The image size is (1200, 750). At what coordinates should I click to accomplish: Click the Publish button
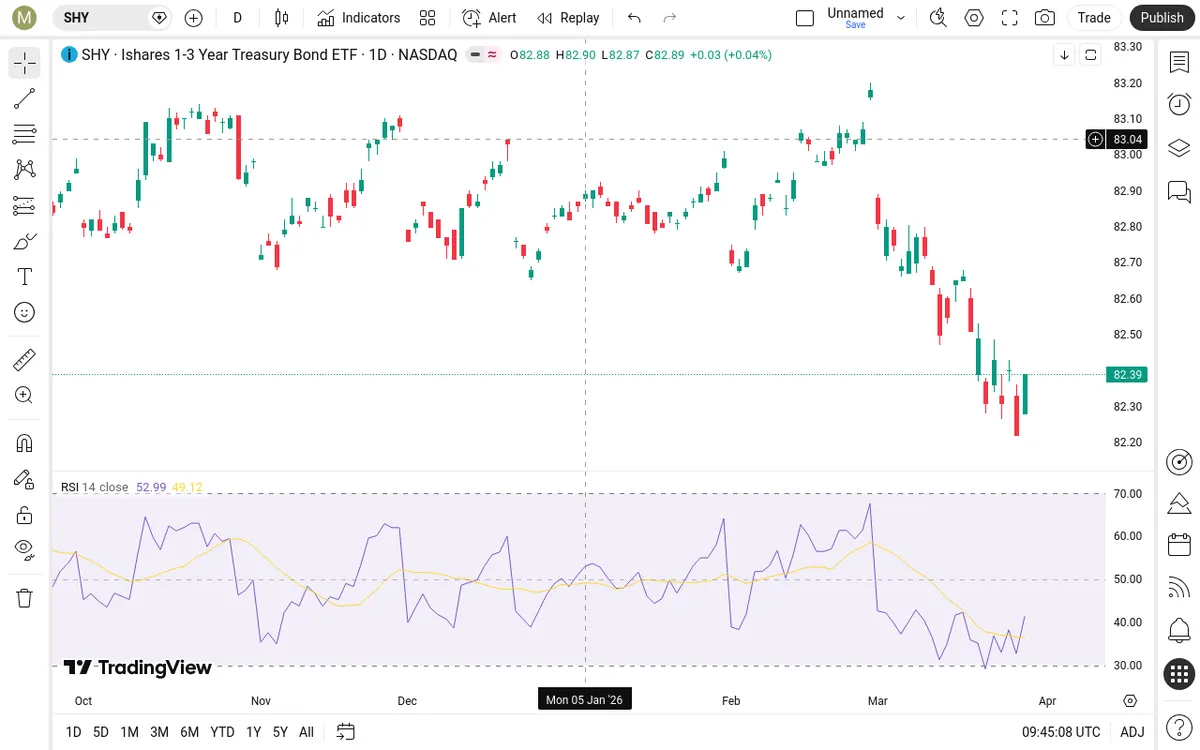click(1162, 18)
